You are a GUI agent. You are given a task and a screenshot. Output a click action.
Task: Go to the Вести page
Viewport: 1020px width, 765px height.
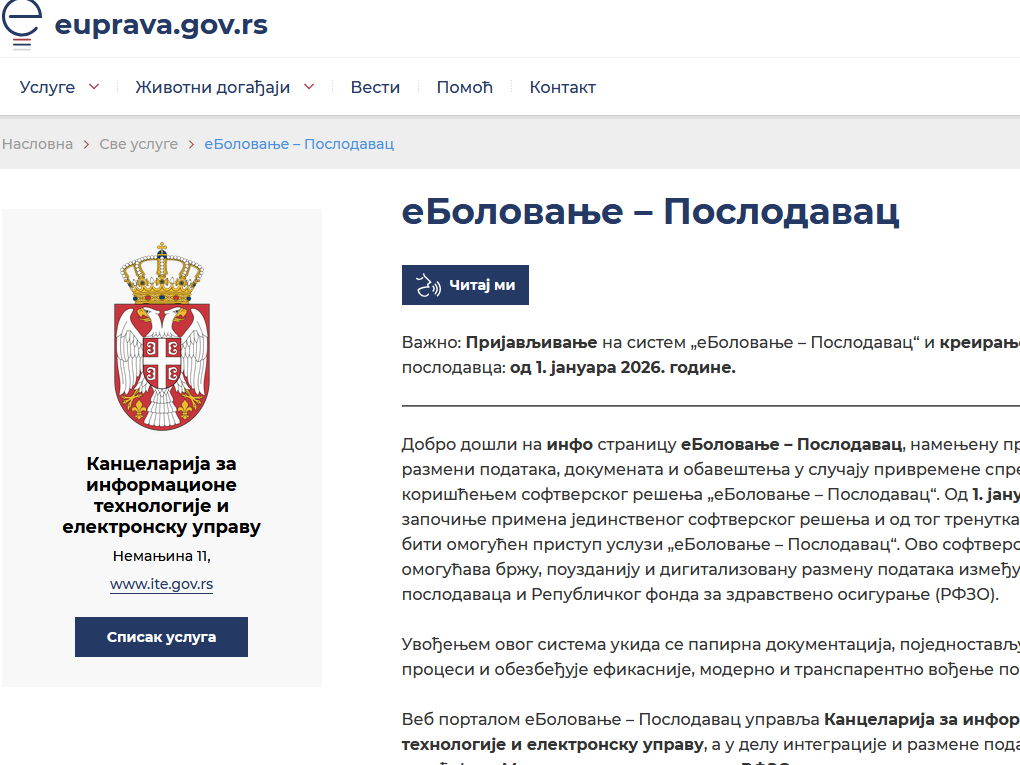pos(375,87)
